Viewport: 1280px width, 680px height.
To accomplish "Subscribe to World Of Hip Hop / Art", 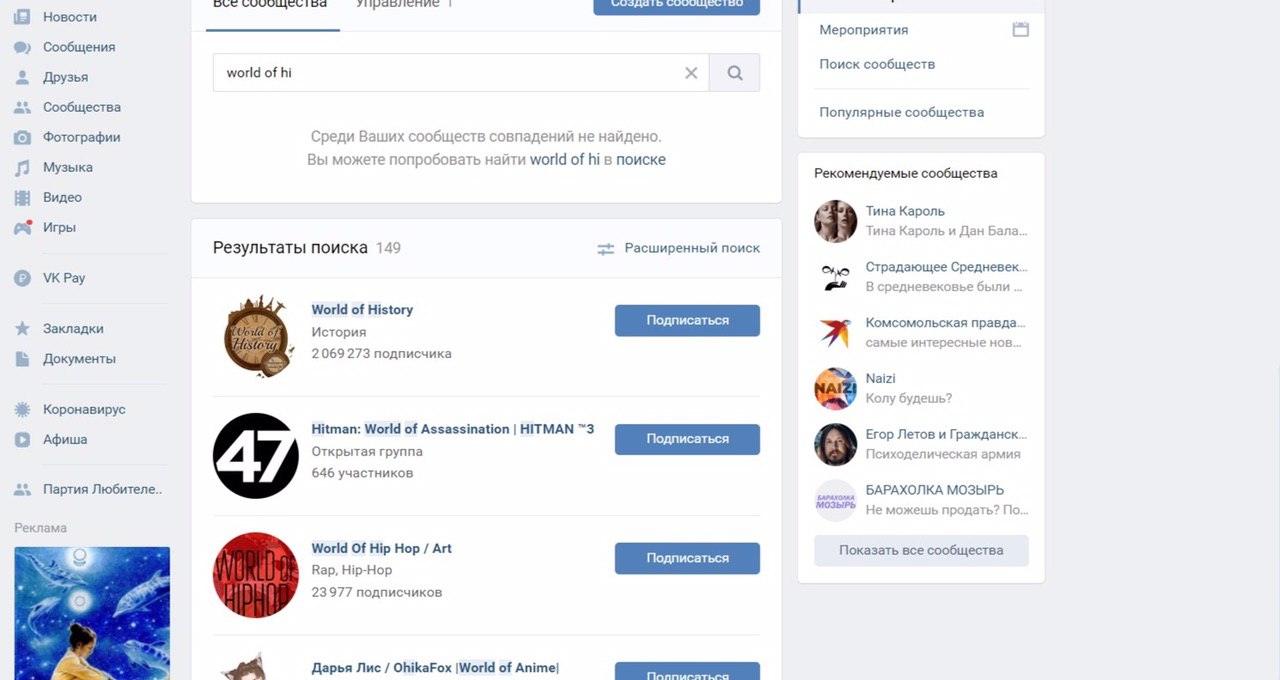I will [x=687, y=558].
